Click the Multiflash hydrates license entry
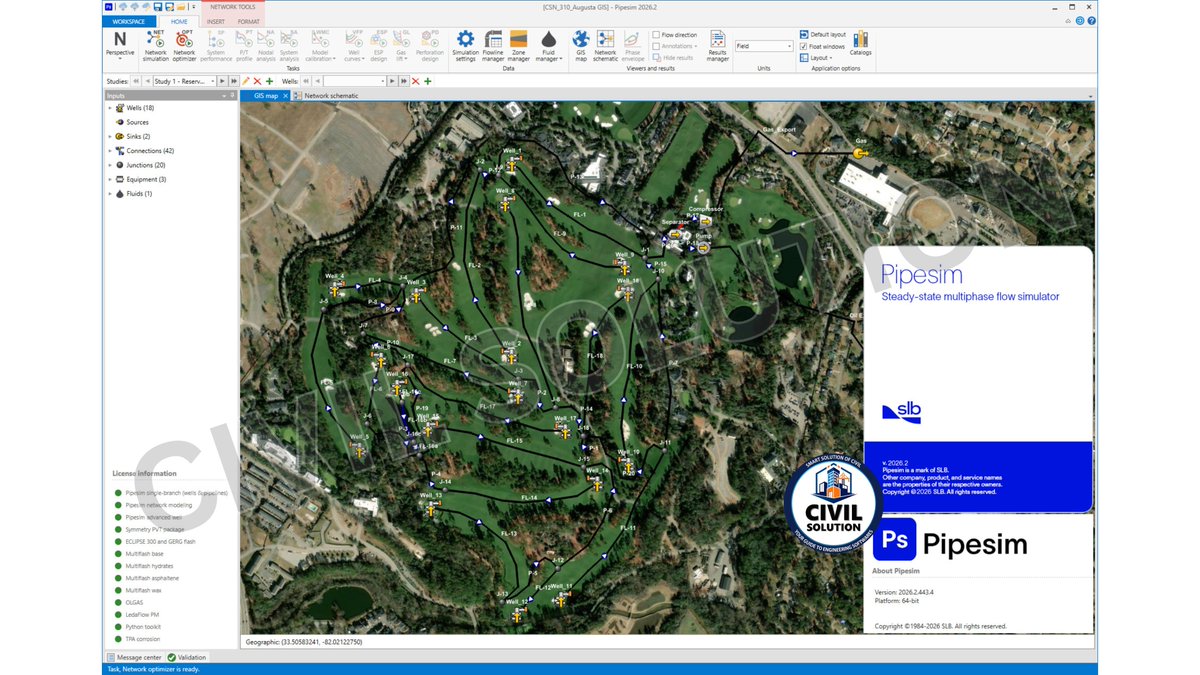The height and width of the screenshot is (675, 1200). [x=145, y=566]
